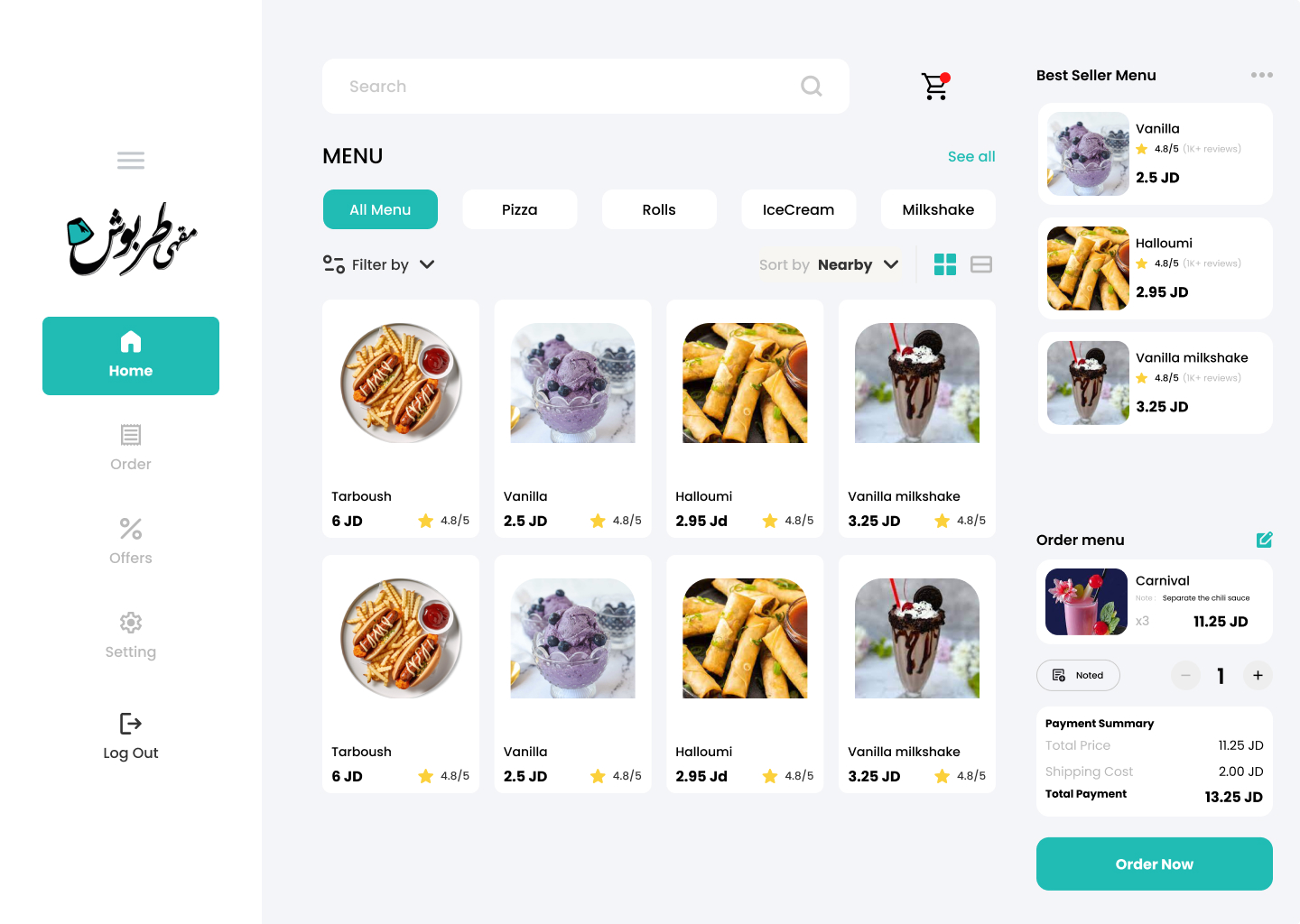Expand the Filter by dropdown
1300x924 pixels.
[379, 264]
